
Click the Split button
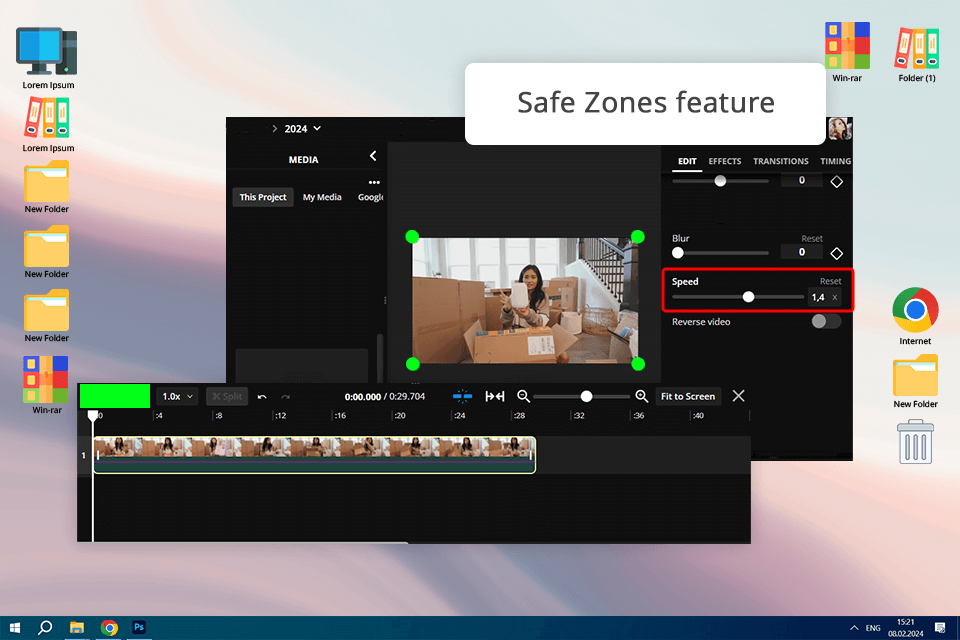(x=227, y=397)
